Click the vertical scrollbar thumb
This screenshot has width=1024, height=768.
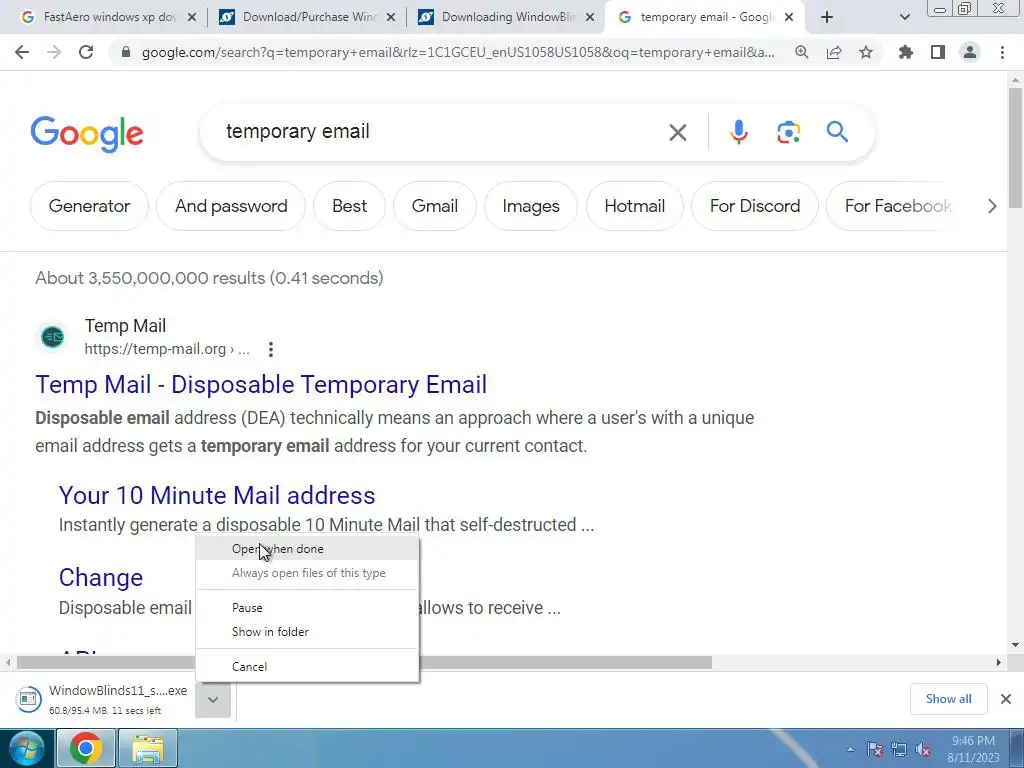[1015, 148]
